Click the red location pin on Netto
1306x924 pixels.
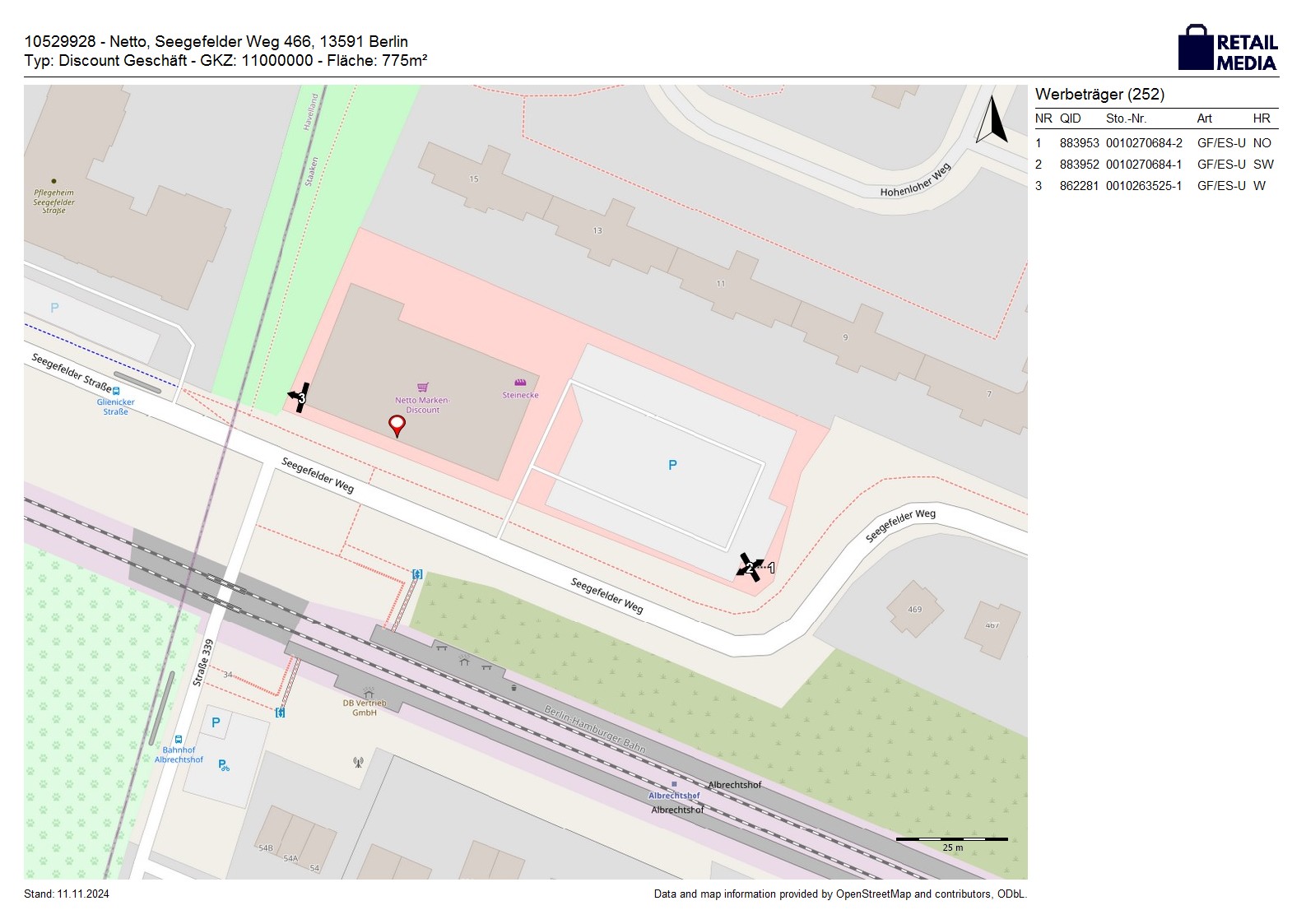coord(397,425)
